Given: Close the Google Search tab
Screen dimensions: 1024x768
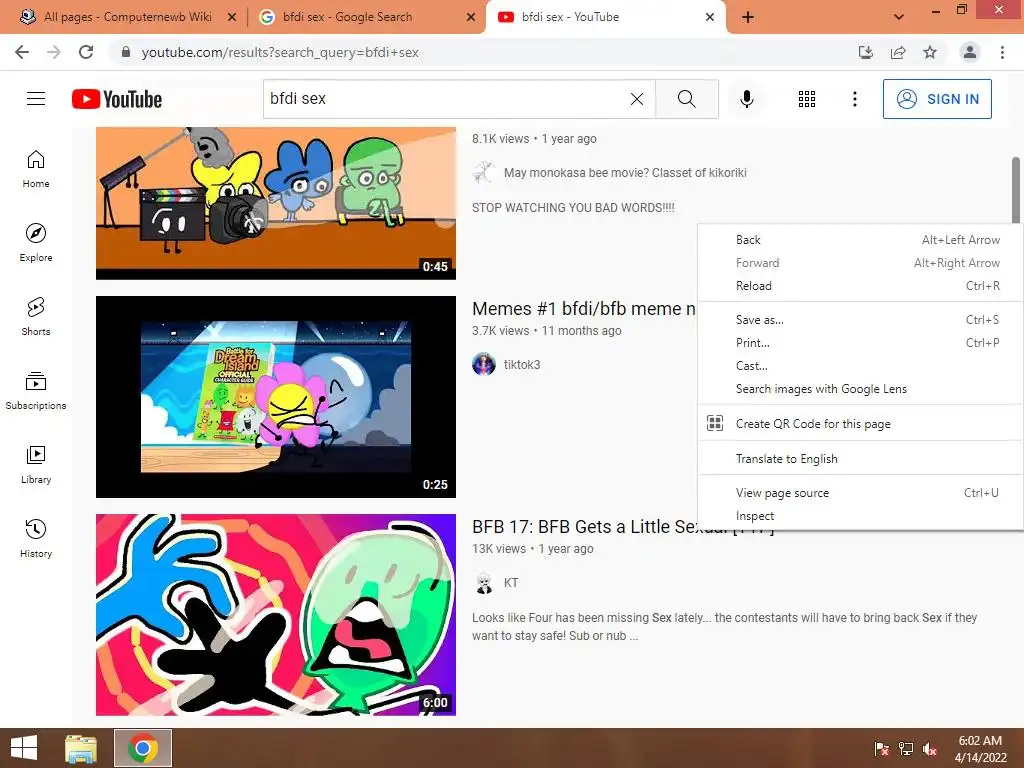Looking at the screenshot, I should point(471,17).
